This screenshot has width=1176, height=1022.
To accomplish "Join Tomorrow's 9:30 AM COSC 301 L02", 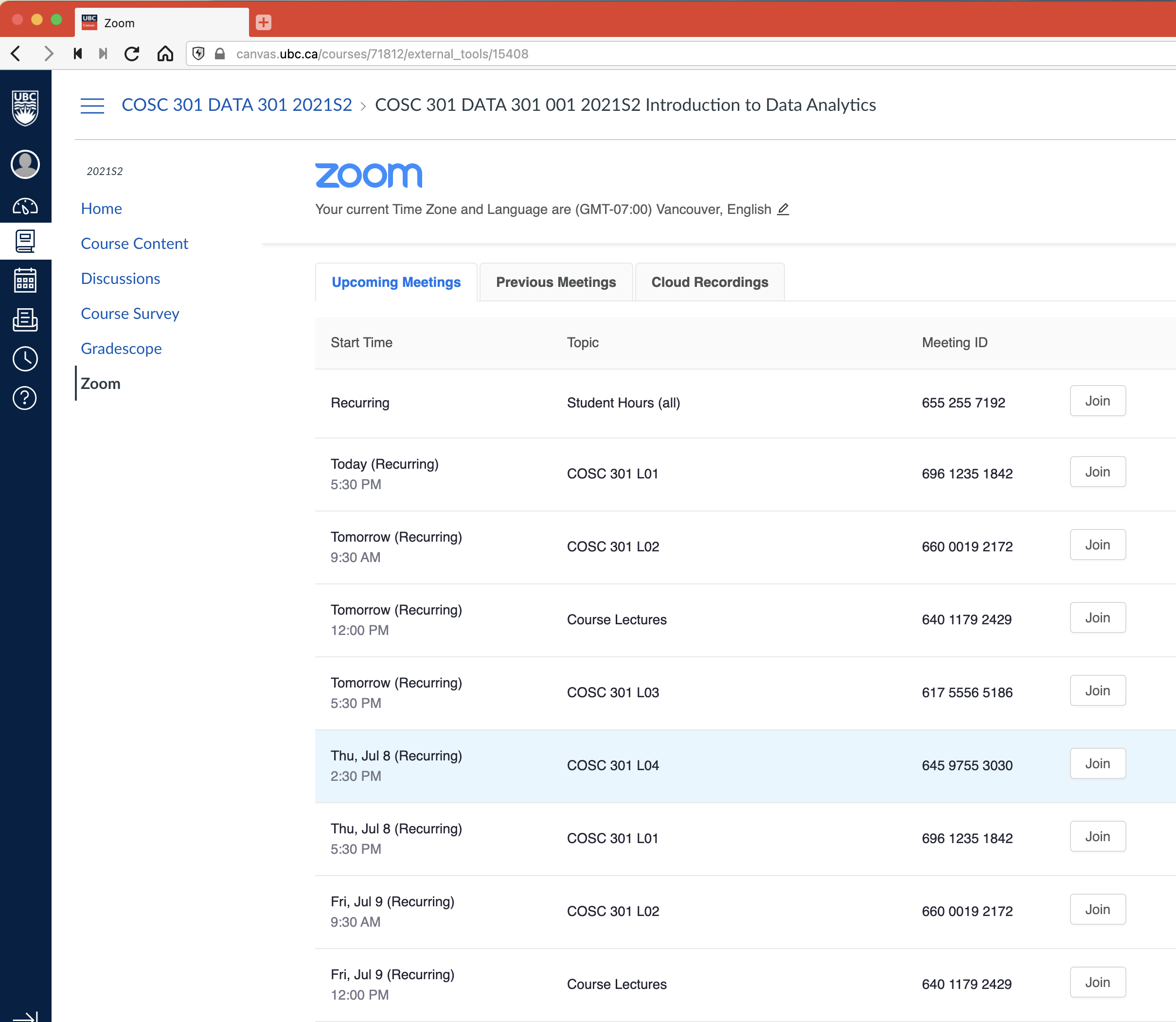I will [1097, 545].
